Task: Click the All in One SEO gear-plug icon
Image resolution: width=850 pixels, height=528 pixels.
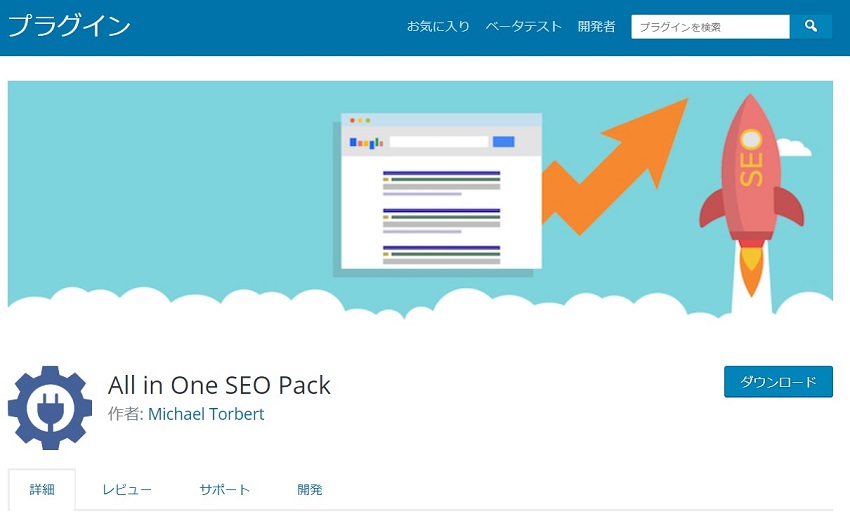Action: pyautogui.click(x=50, y=408)
